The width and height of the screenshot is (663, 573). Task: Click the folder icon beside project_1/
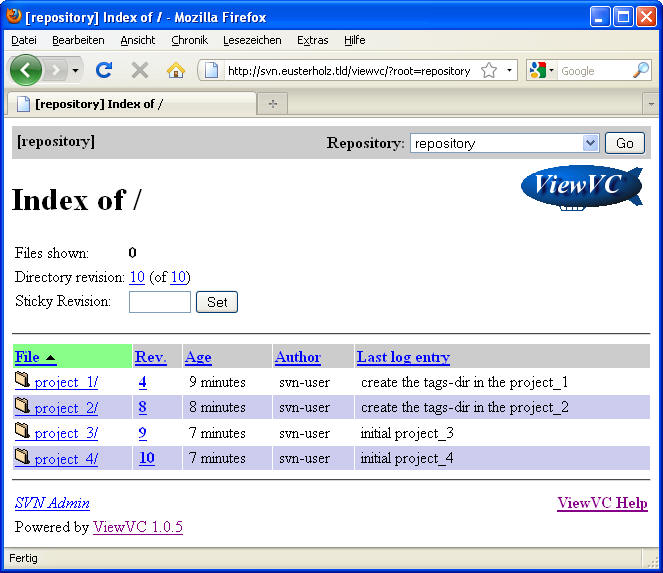(x=23, y=381)
